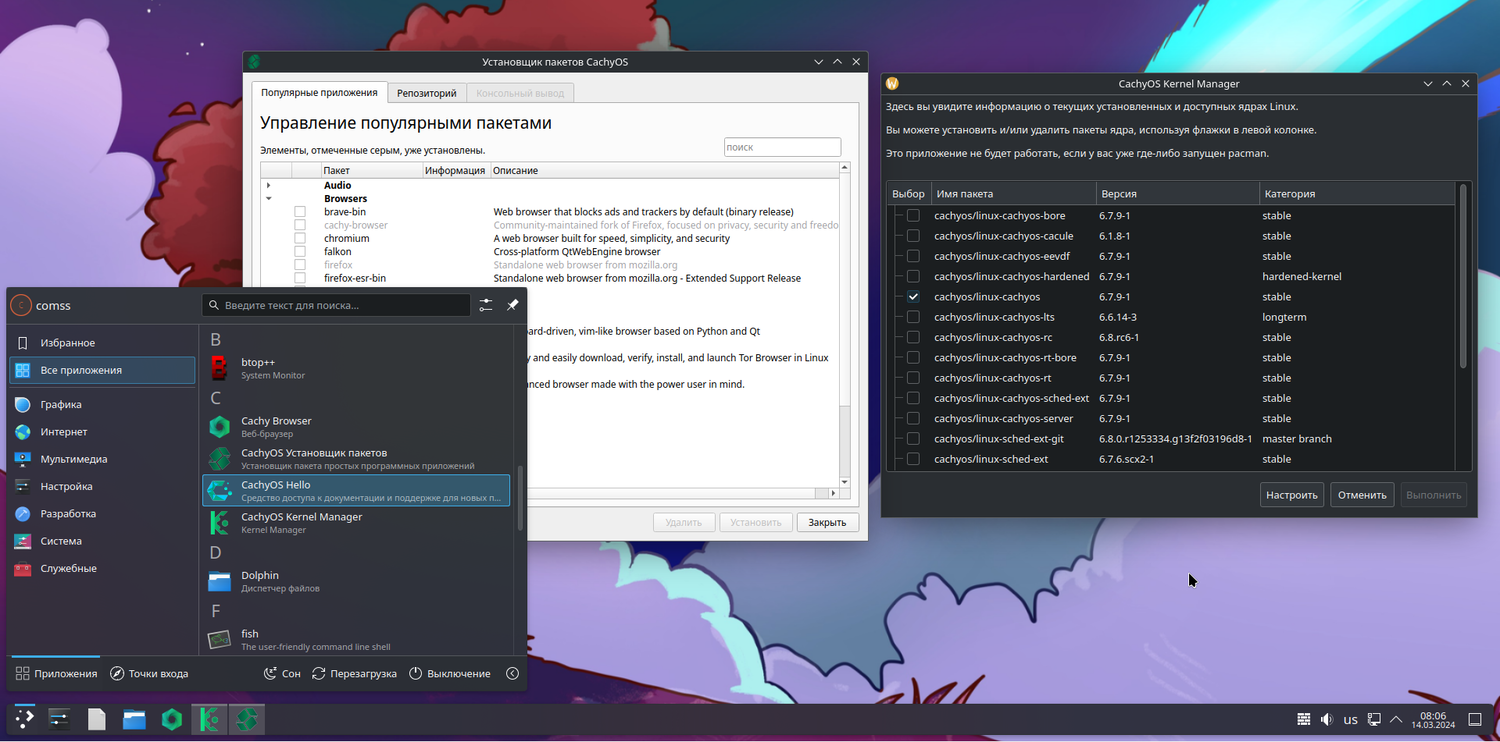Open the Избранное category in launcher
This screenshot has height=742, width=1500.
(x=102, y=343)
